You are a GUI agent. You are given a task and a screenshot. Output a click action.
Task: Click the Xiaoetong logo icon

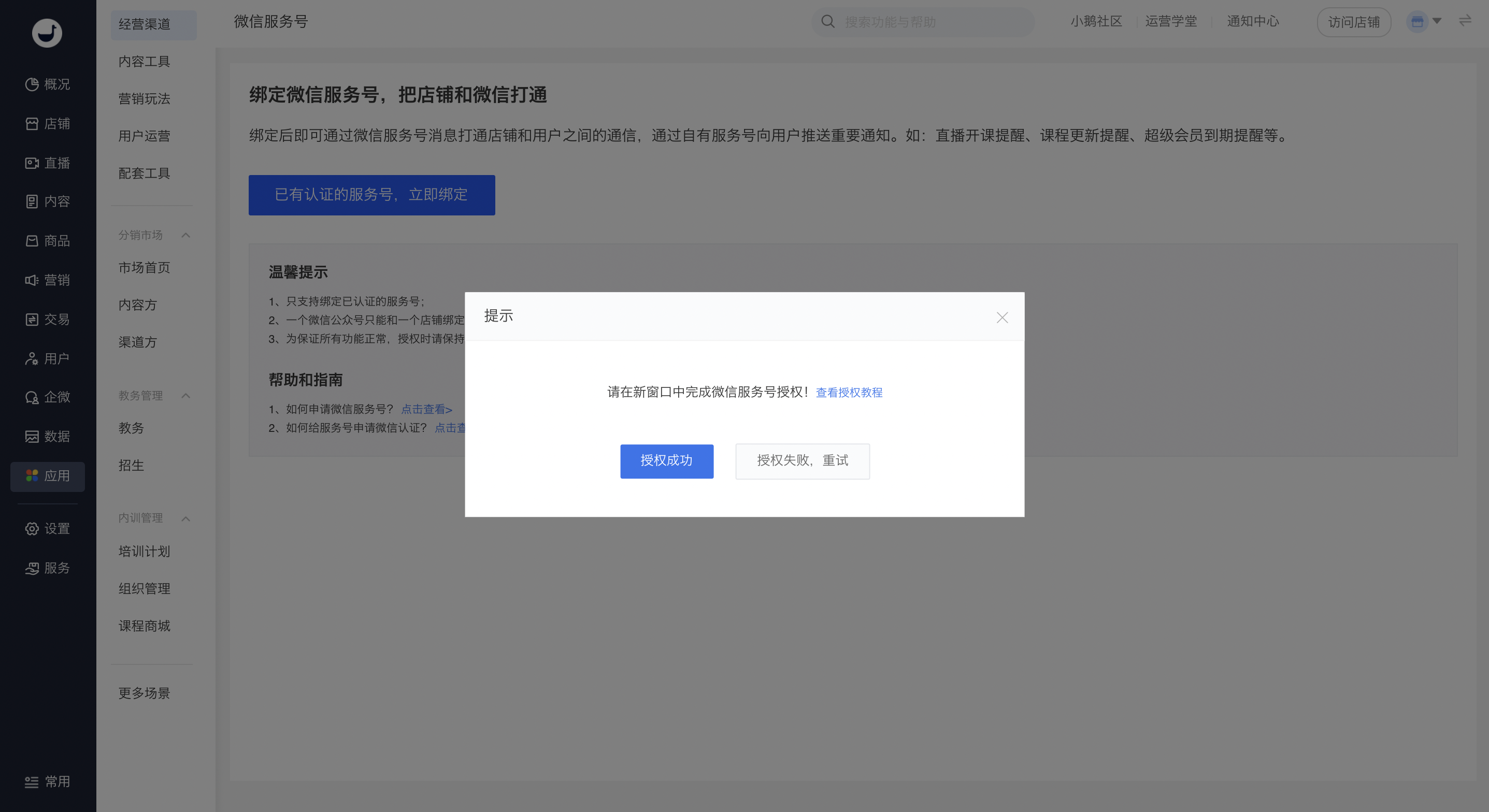pyautogui.click(x=47, y=33)
